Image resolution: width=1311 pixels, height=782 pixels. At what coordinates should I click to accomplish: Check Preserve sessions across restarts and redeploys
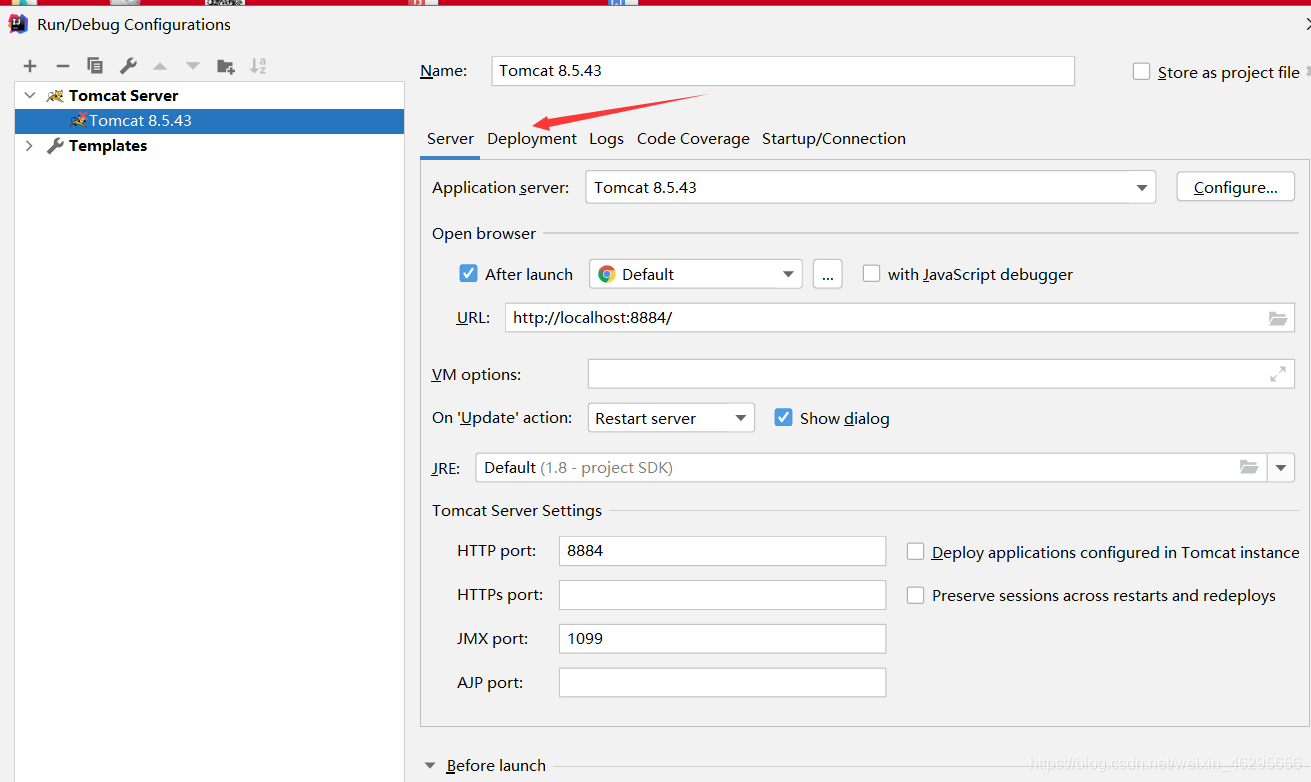point(915,595)
